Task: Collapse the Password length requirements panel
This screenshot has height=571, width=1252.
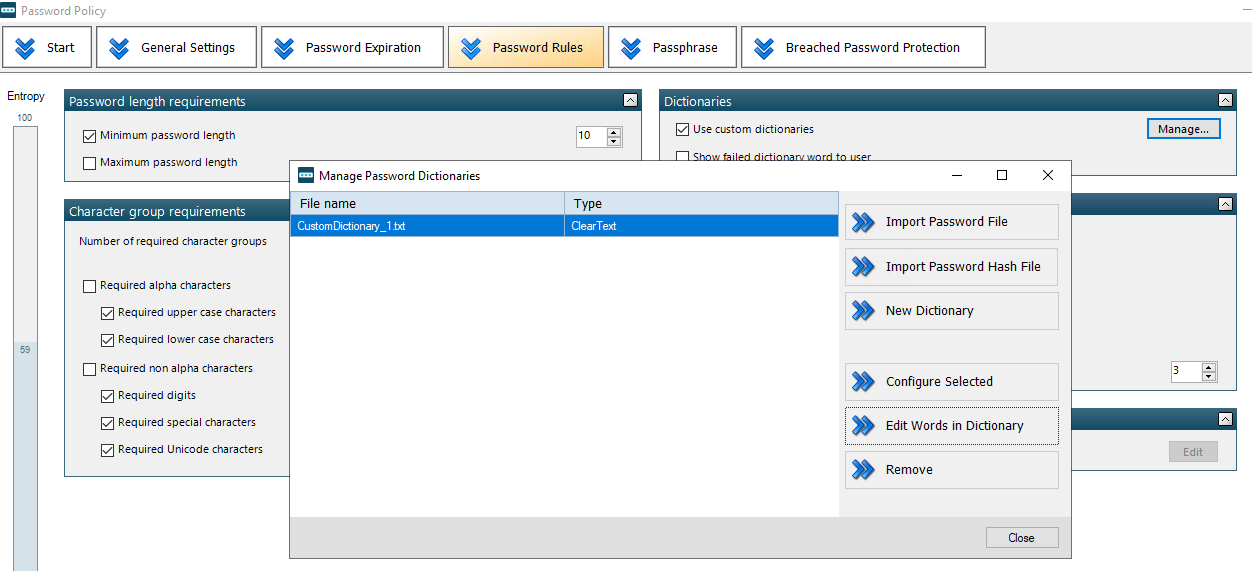Action: [x=630, y=100]
